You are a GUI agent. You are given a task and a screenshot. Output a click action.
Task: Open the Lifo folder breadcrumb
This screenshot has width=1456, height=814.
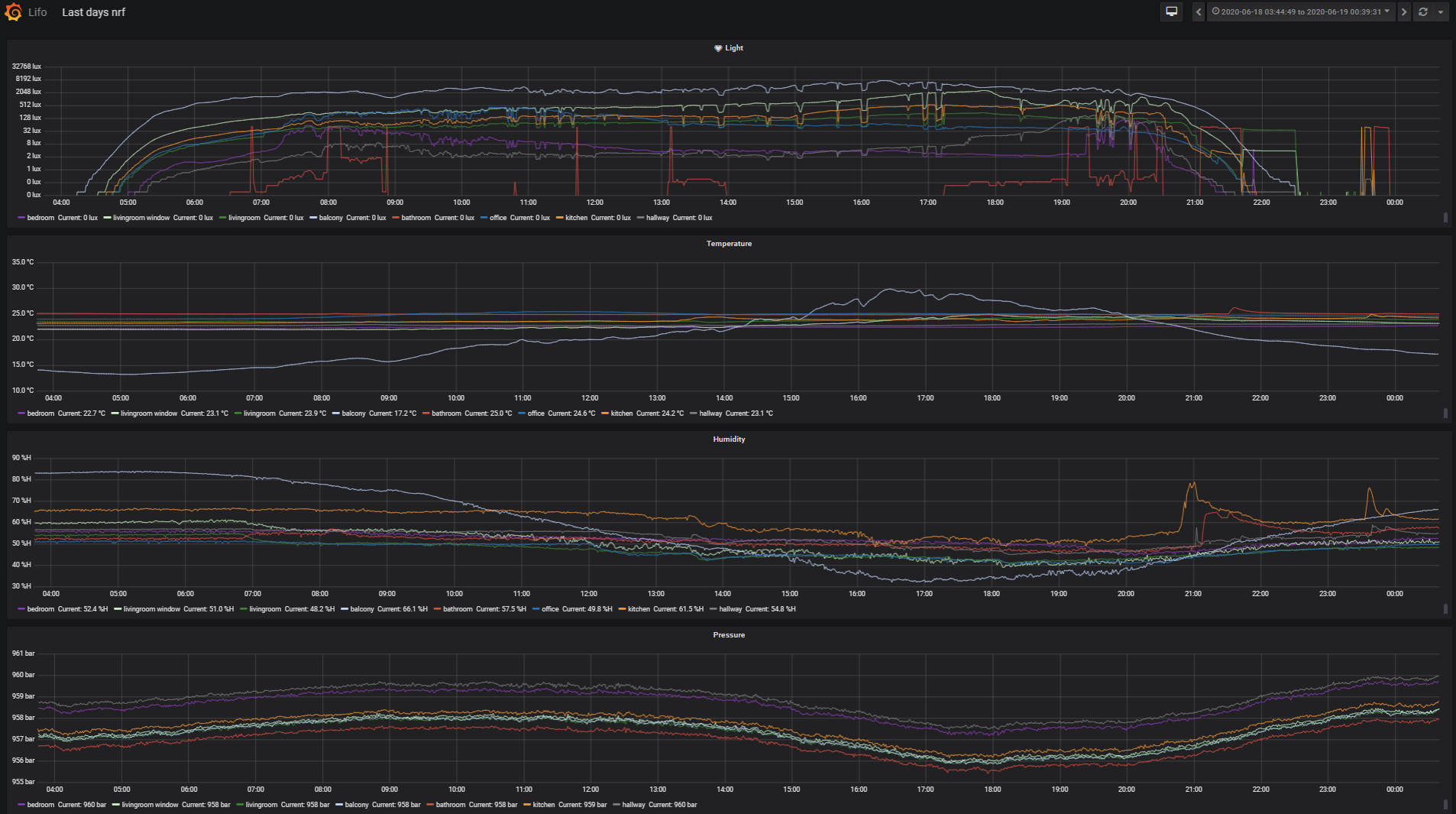(x=37, y=12)
